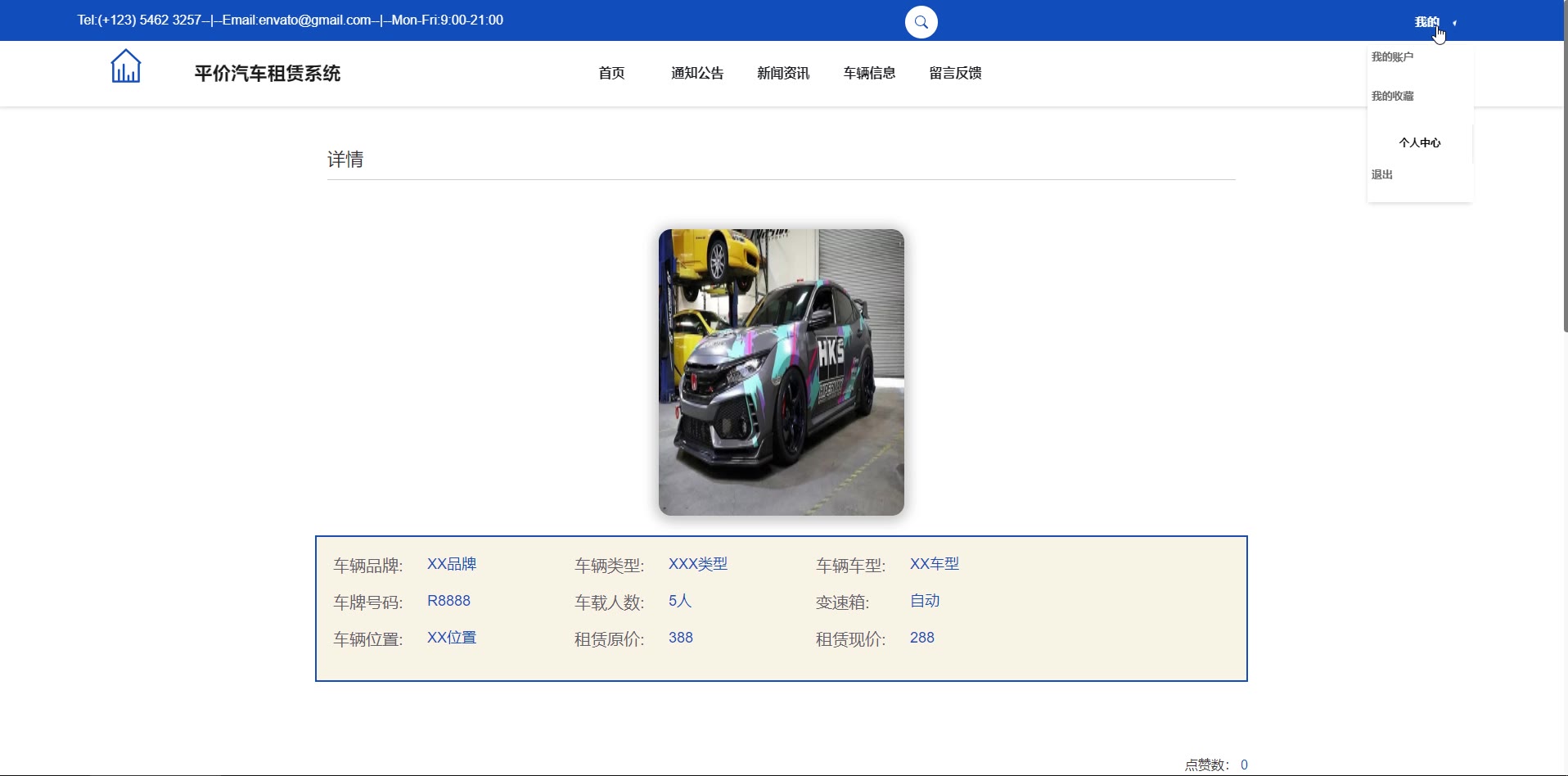Navigate to the 首页 nav item
The height and width of the screenshot is (776, 1568).
611,74
